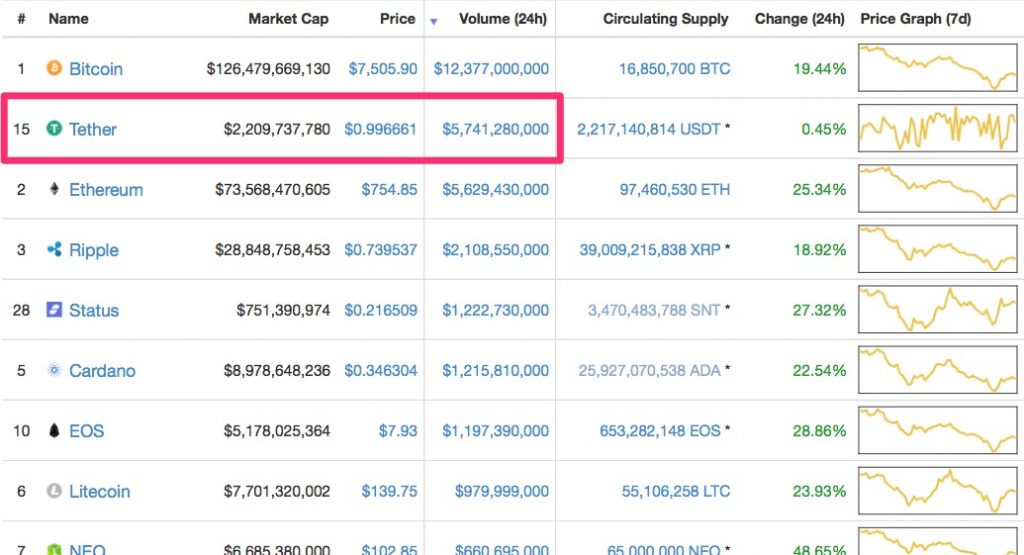Open Tether 7d price graph

pyautogui.click(x=937, y=129)
